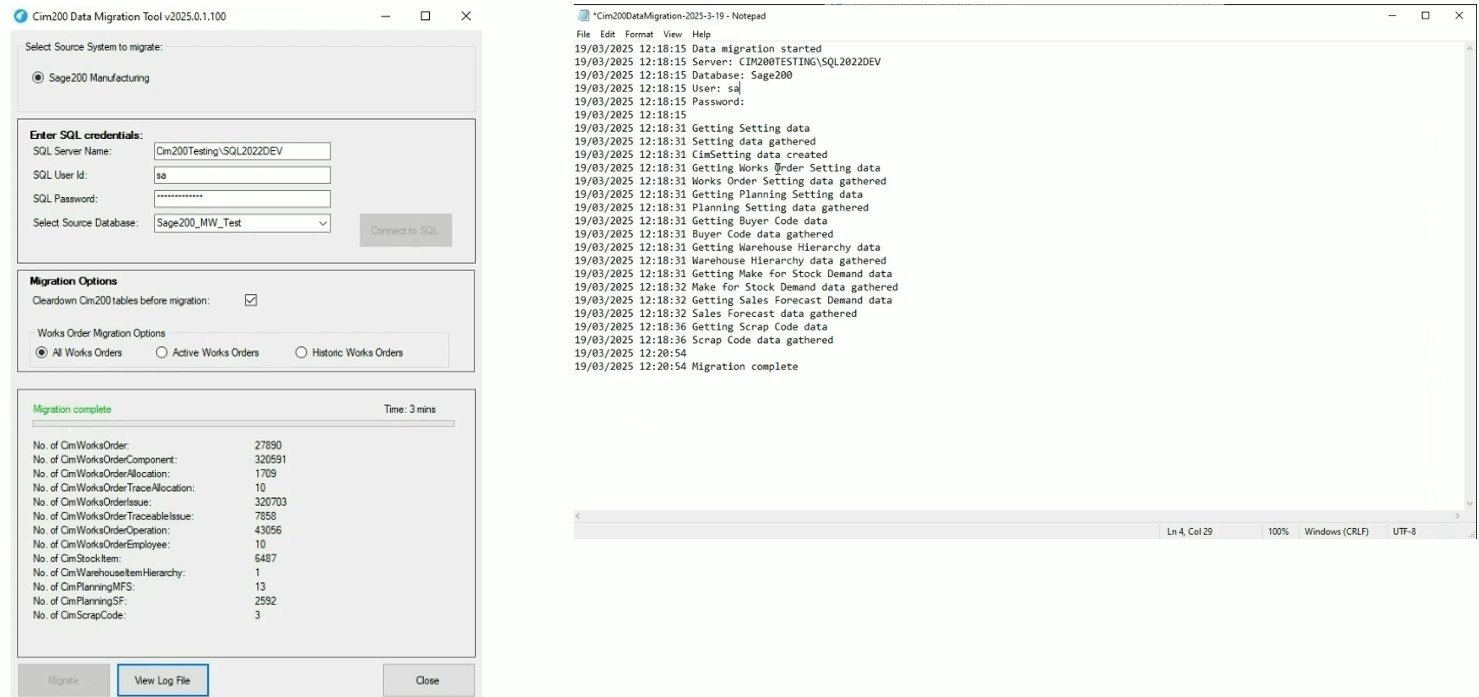
Task: Select the All Works Orders radio button
Action: point(42,352)
